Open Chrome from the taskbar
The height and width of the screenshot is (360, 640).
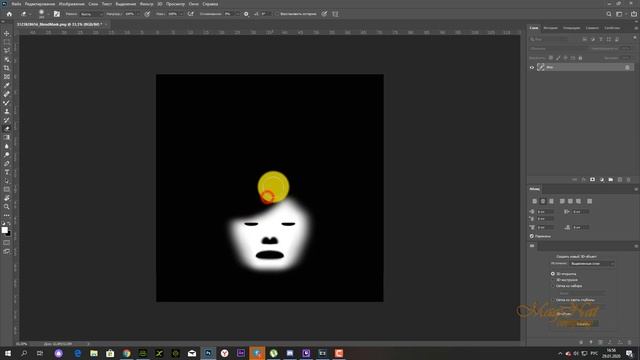coord(127,353)
